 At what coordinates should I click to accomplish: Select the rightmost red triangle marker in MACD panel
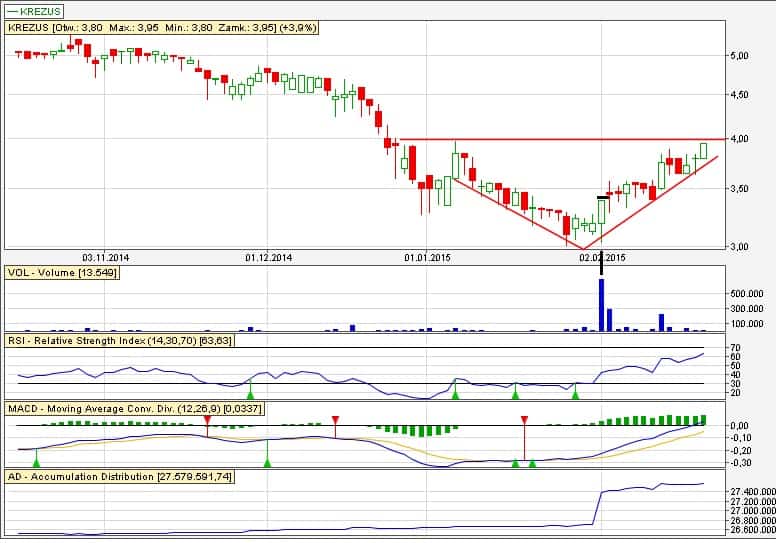coord(523,419)
